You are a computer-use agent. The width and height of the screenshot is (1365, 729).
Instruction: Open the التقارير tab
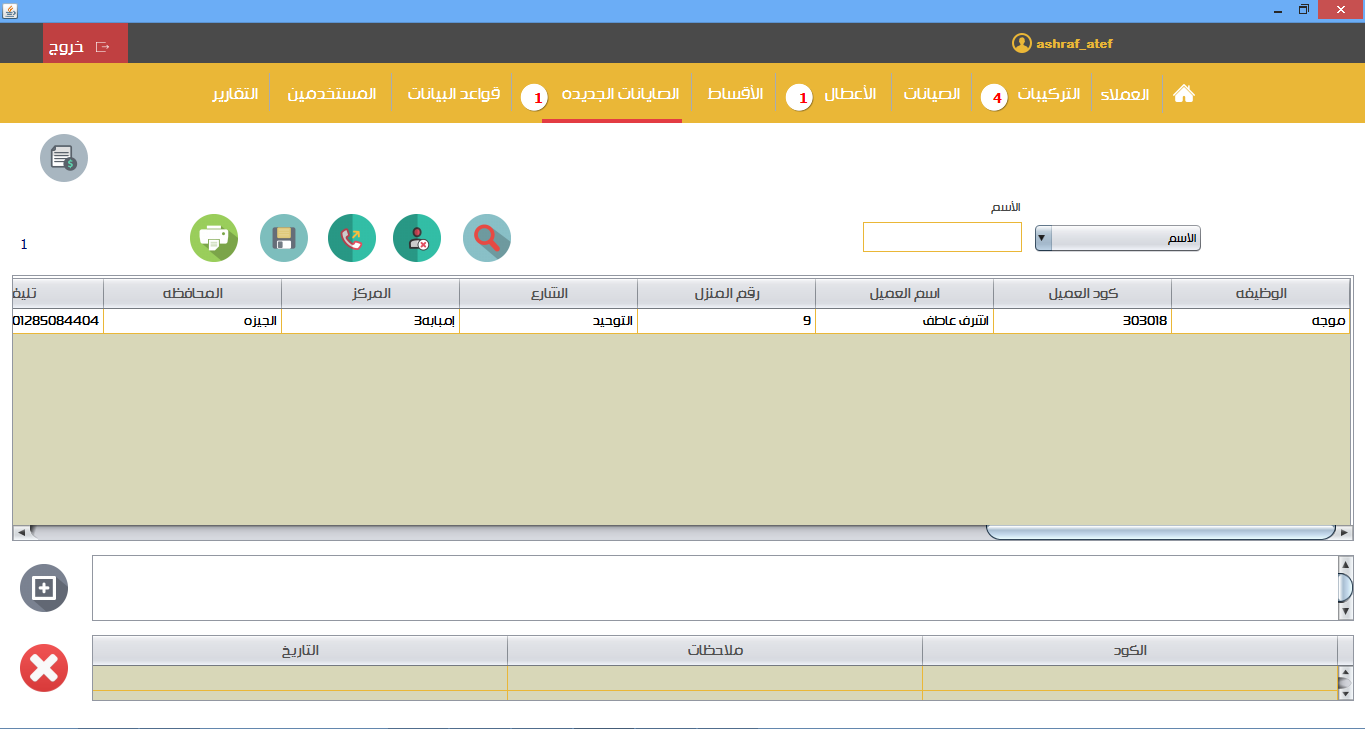point(235,94)
